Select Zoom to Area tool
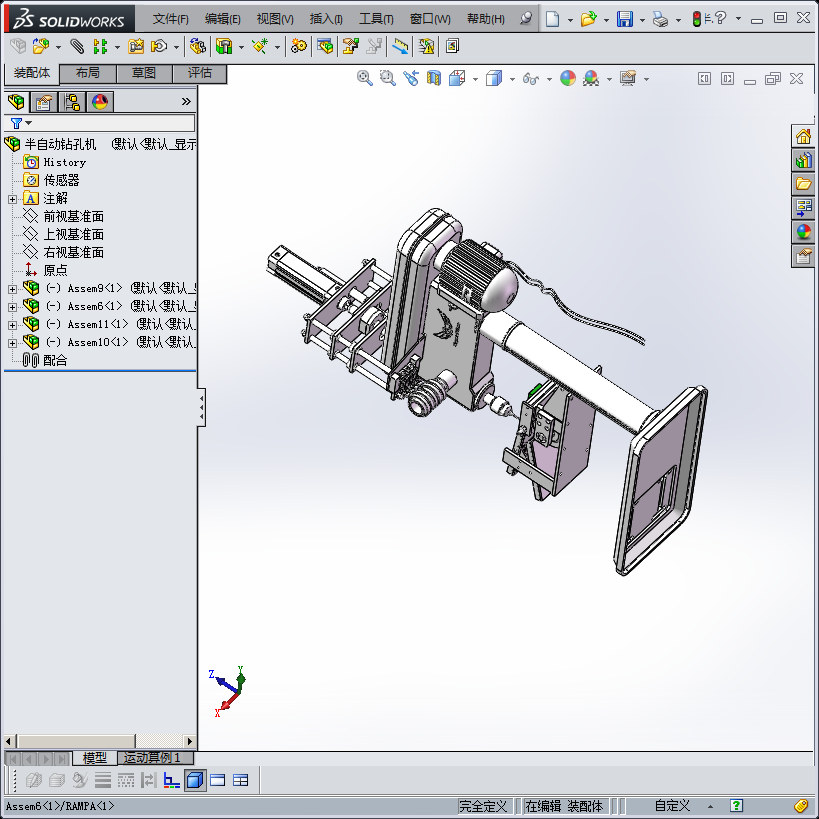 tap(388, 78)
